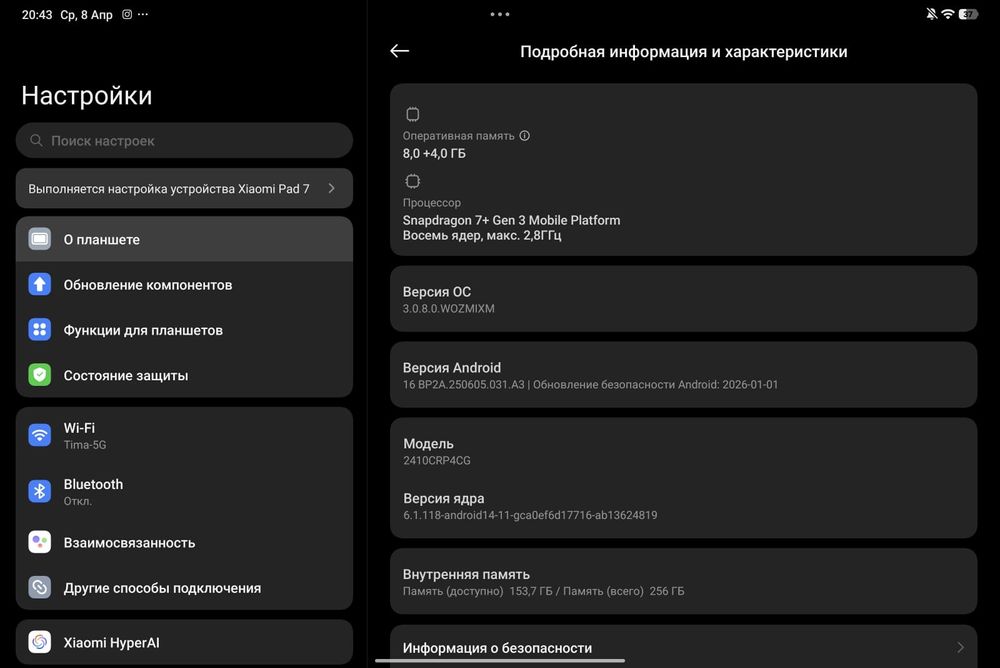Click the Взаимосвязанность icon
The height and width of the screenshot is (668, 1000).
pos(40,542)
